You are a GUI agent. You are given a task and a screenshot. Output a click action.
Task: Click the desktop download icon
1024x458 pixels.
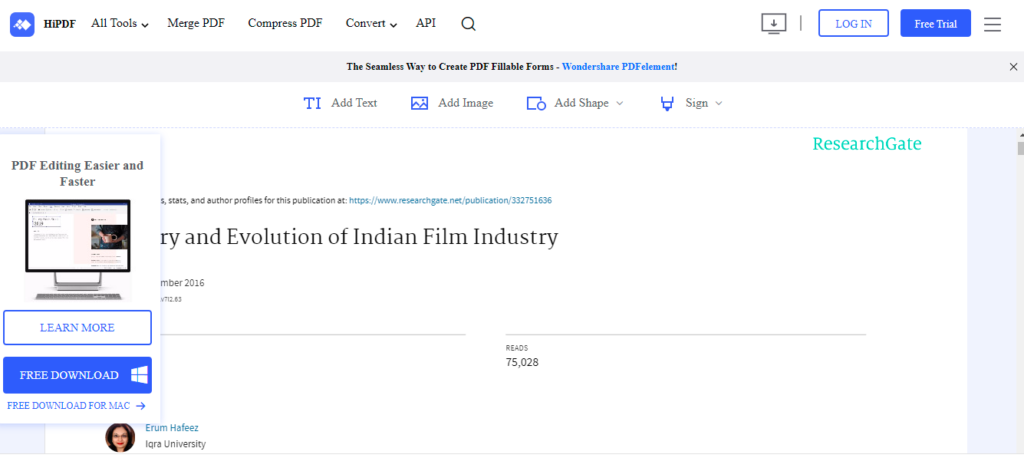pyautogui.click(x=773, y=24)
